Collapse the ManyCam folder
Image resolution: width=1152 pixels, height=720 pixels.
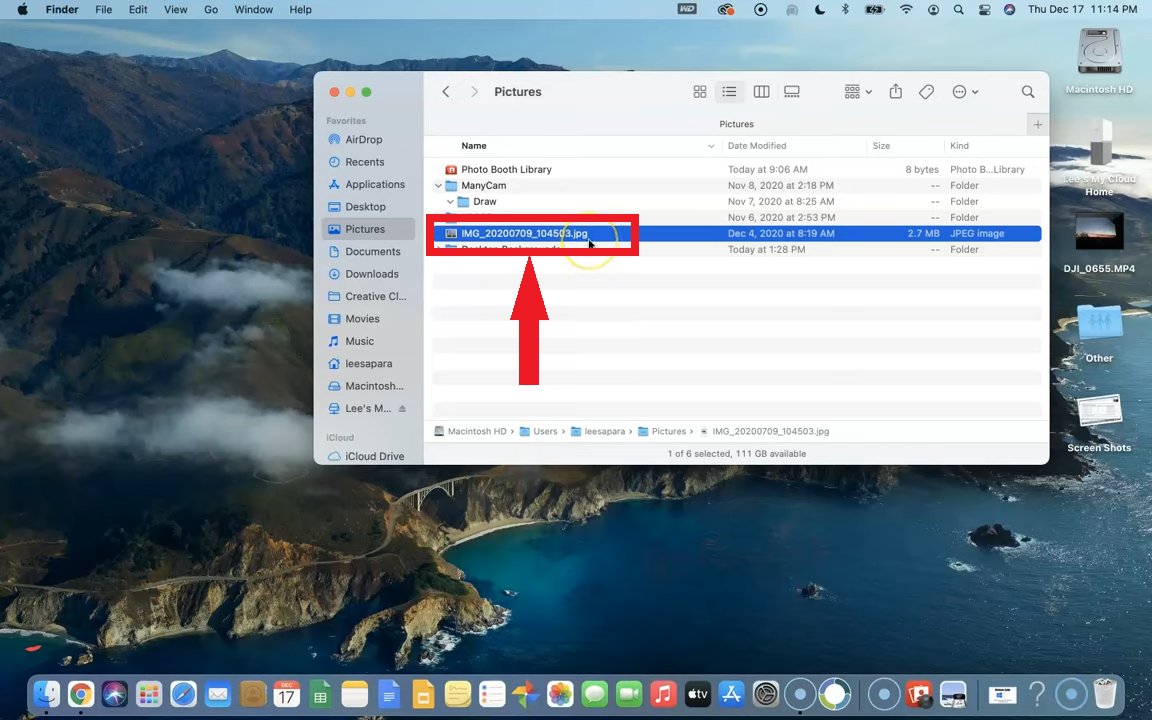439,186
